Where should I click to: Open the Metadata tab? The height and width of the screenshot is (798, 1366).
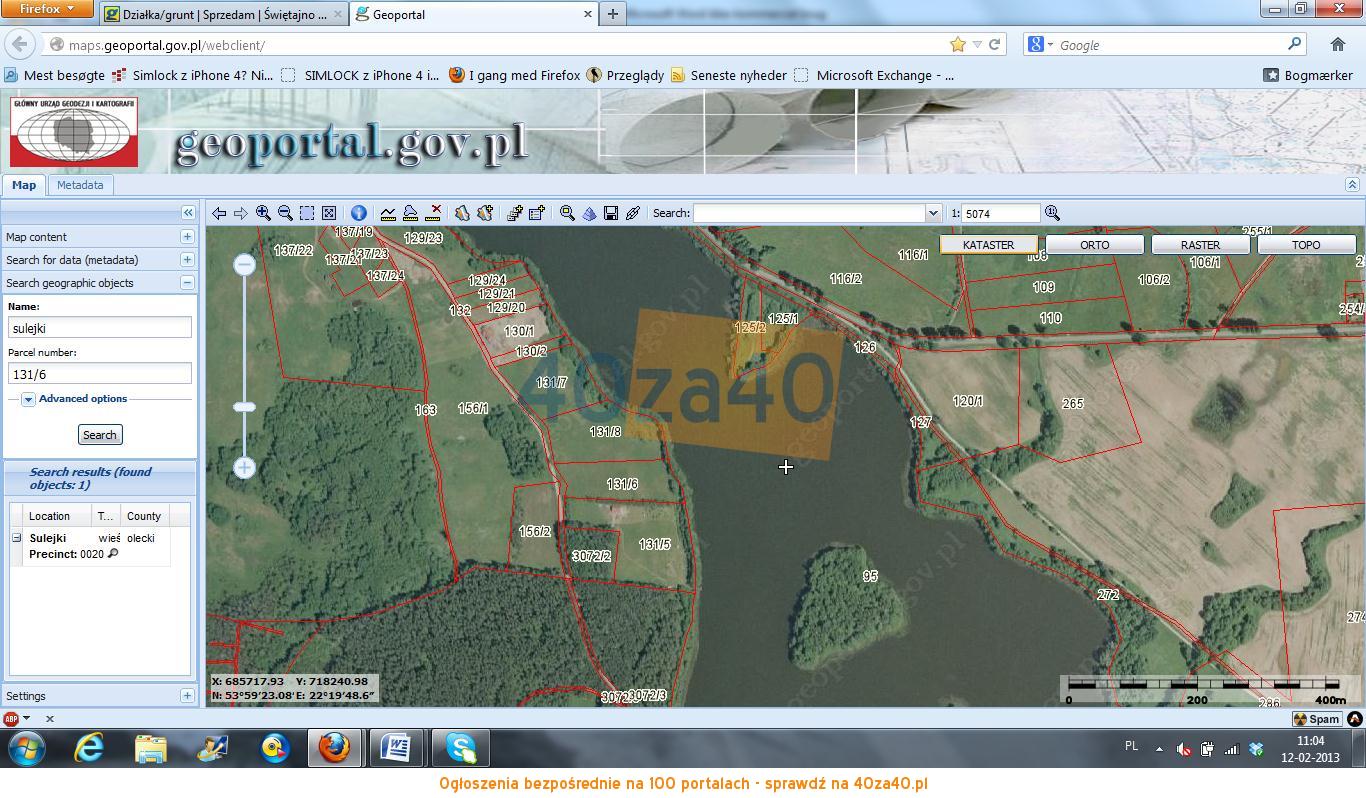[80, 185]
